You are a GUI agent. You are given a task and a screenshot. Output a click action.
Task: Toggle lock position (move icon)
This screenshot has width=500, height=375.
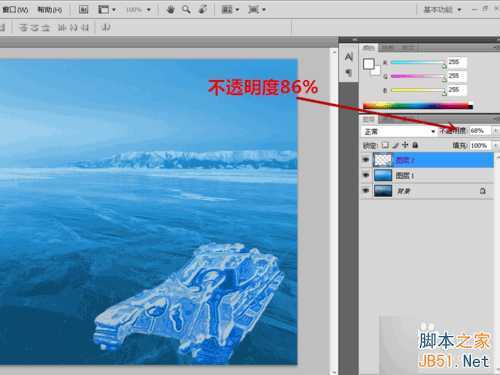click(405, 145)
